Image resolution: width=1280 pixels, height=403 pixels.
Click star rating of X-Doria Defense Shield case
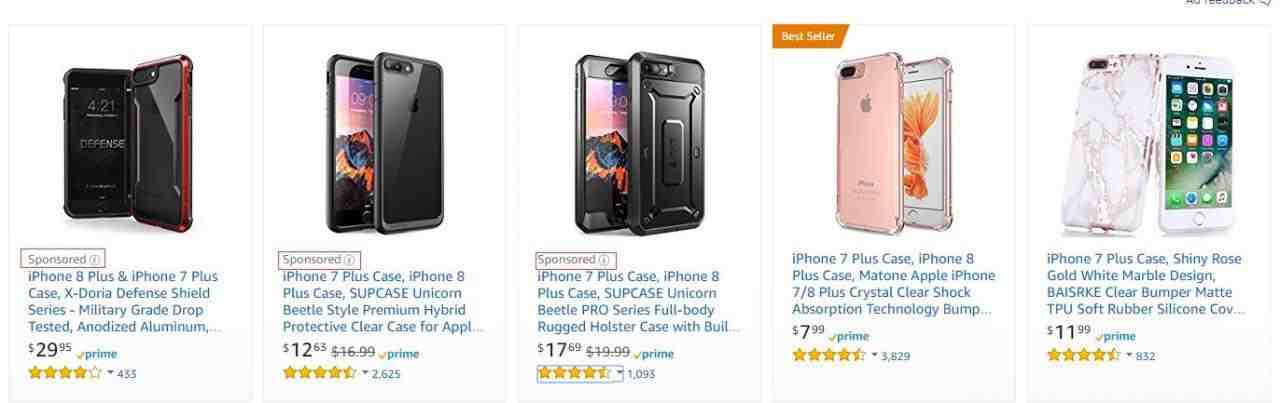[x=65, y=373]
